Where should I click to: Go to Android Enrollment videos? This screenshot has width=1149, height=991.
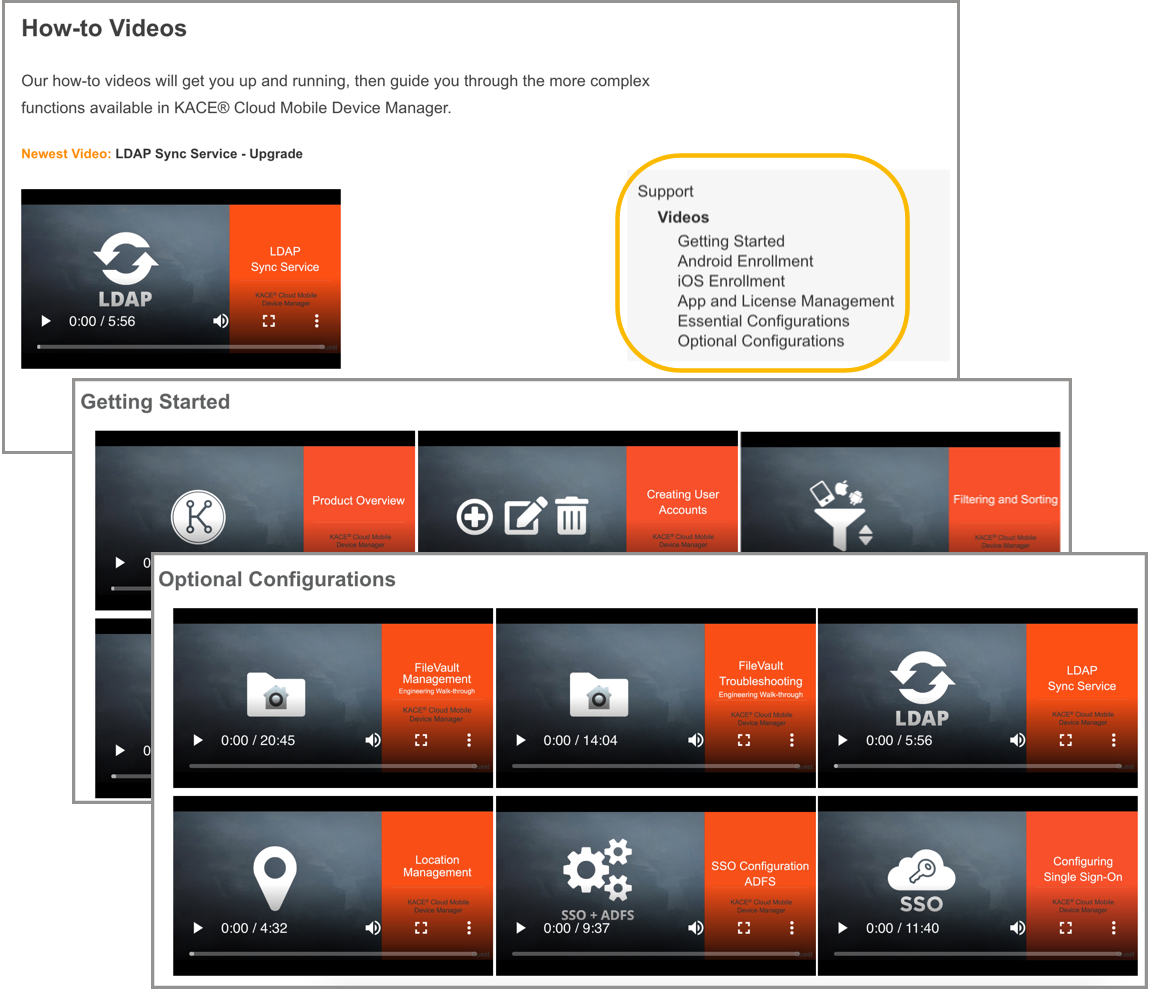745,261
